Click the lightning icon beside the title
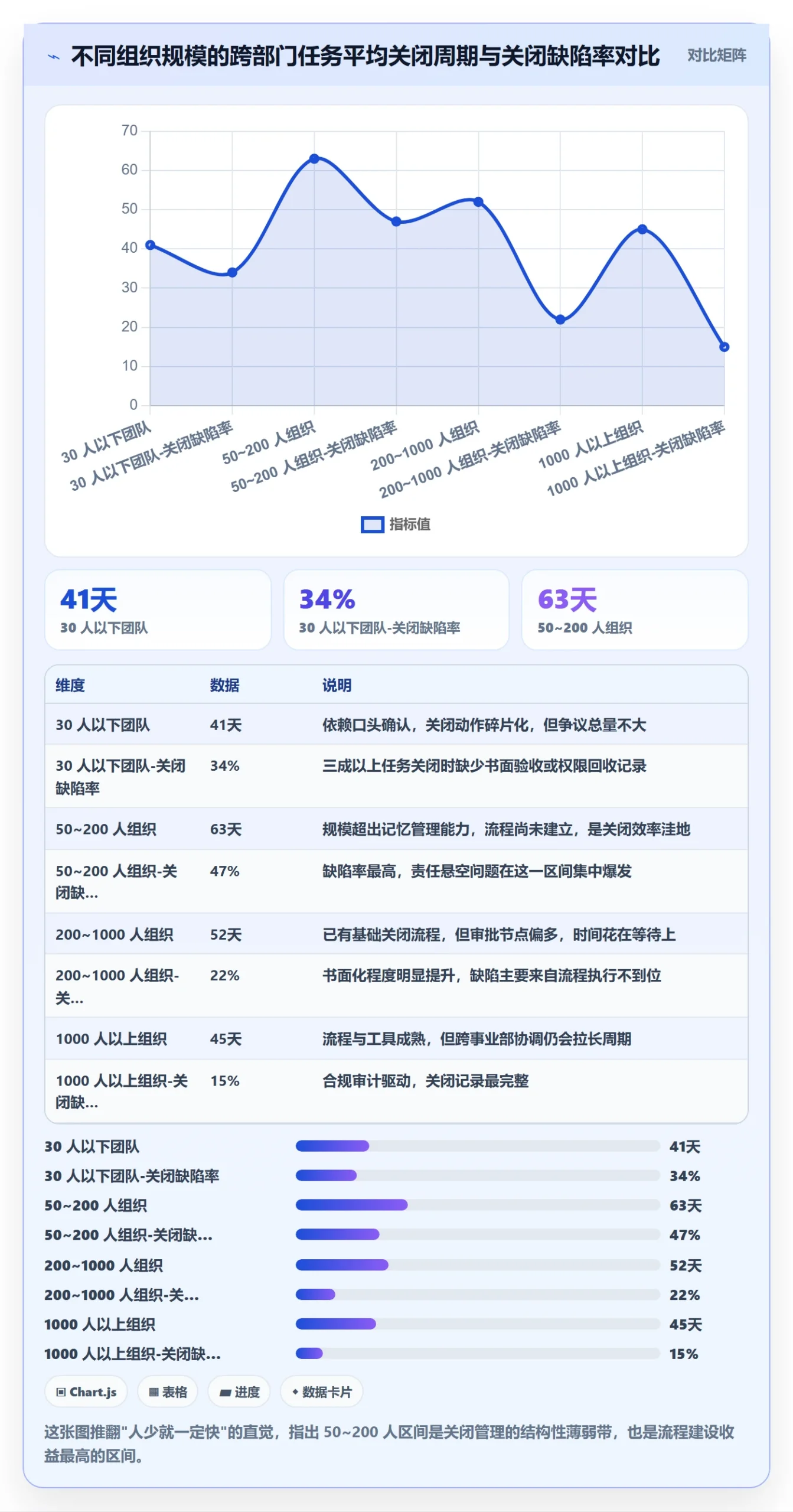793x1512 pixels. [x=54, y=57]
